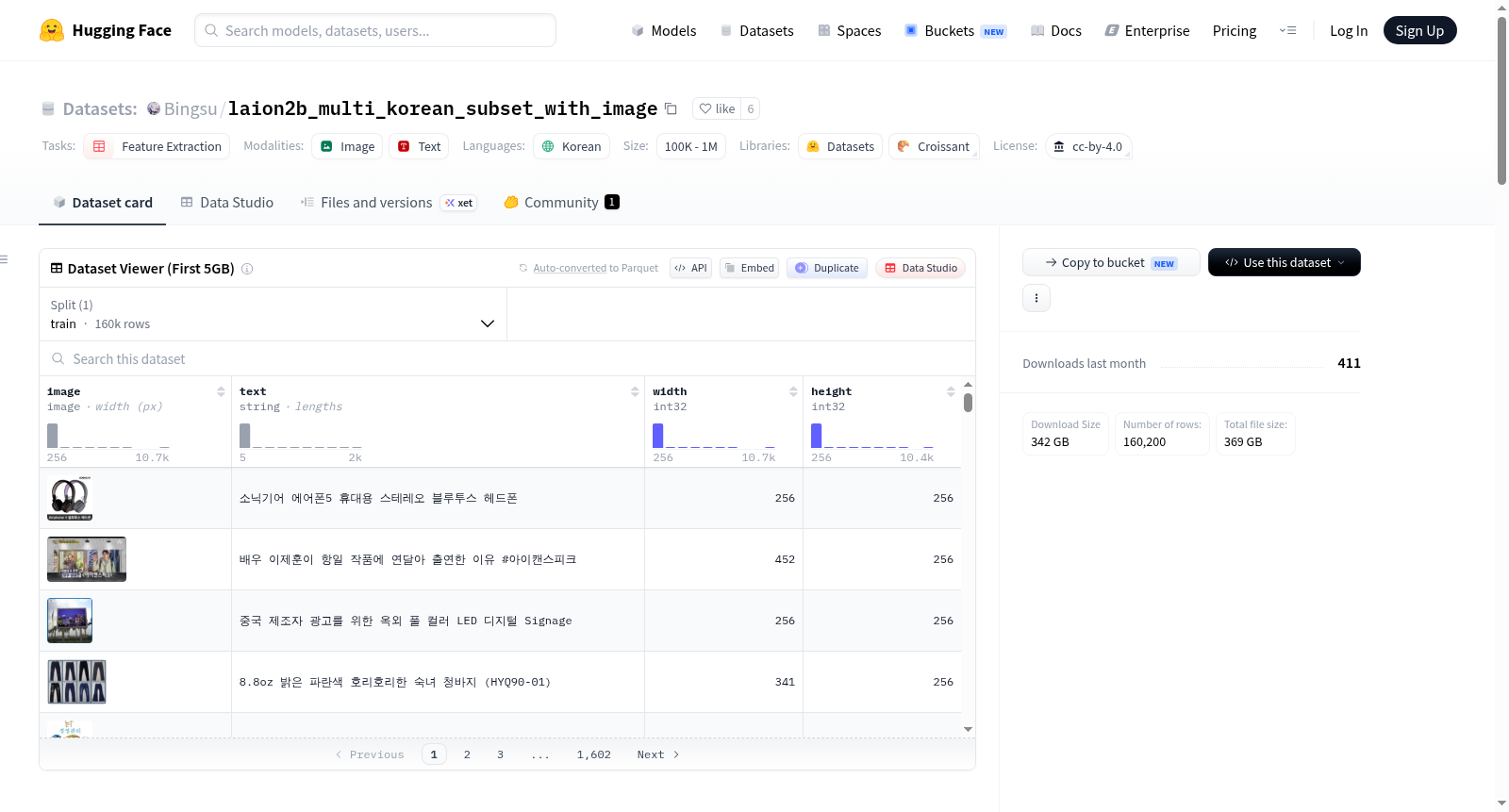This screenshot has width=1509, height=812.
Task: Open Datasets in the top navigation
Action: [x=756, y=30]
